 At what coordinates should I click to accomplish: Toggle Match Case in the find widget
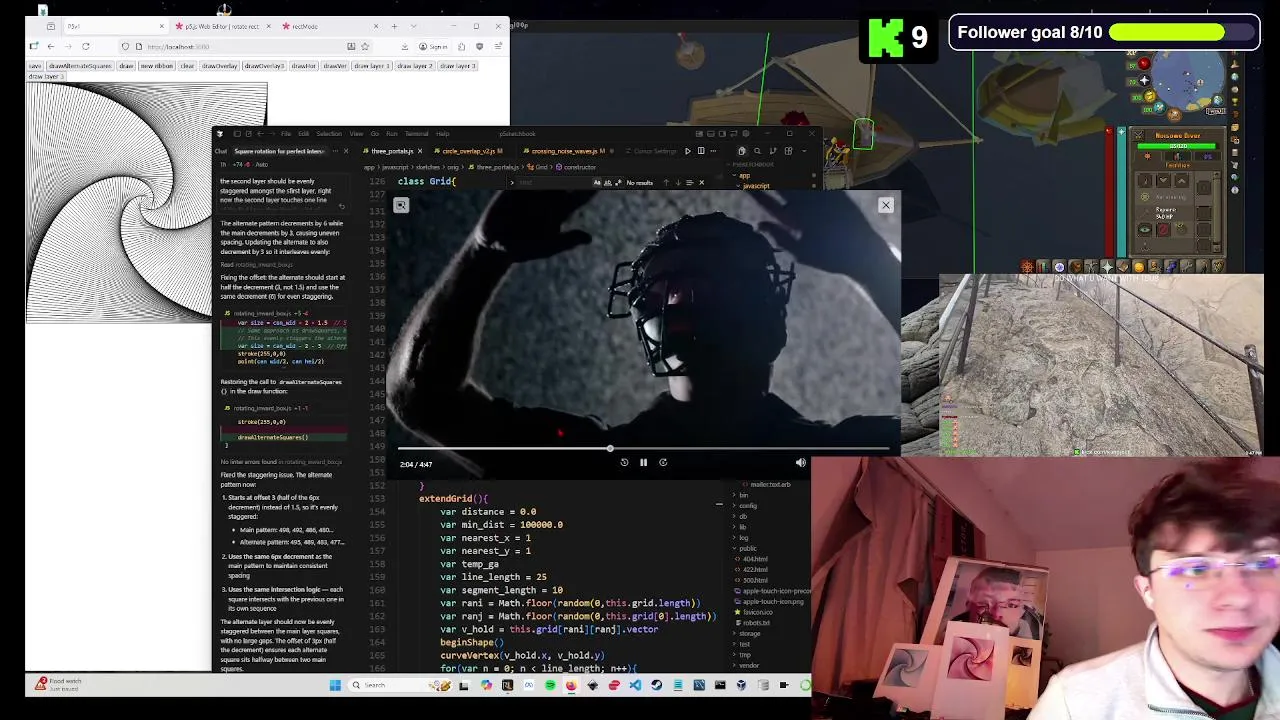596,182
